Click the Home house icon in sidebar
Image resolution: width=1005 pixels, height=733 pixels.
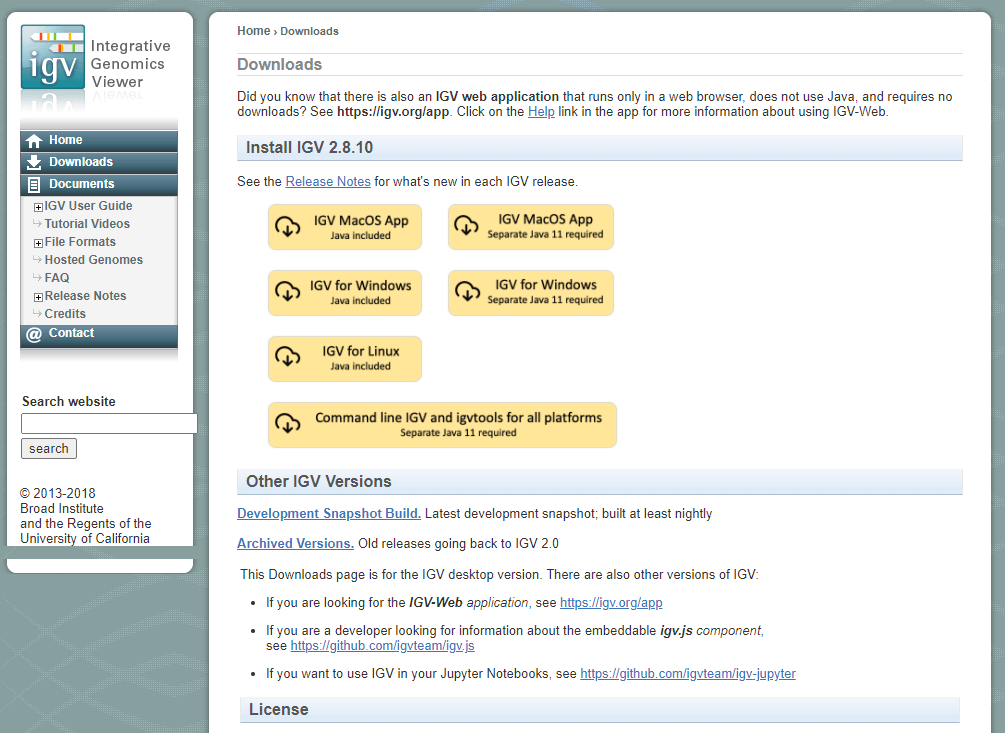tap(34, 140)
